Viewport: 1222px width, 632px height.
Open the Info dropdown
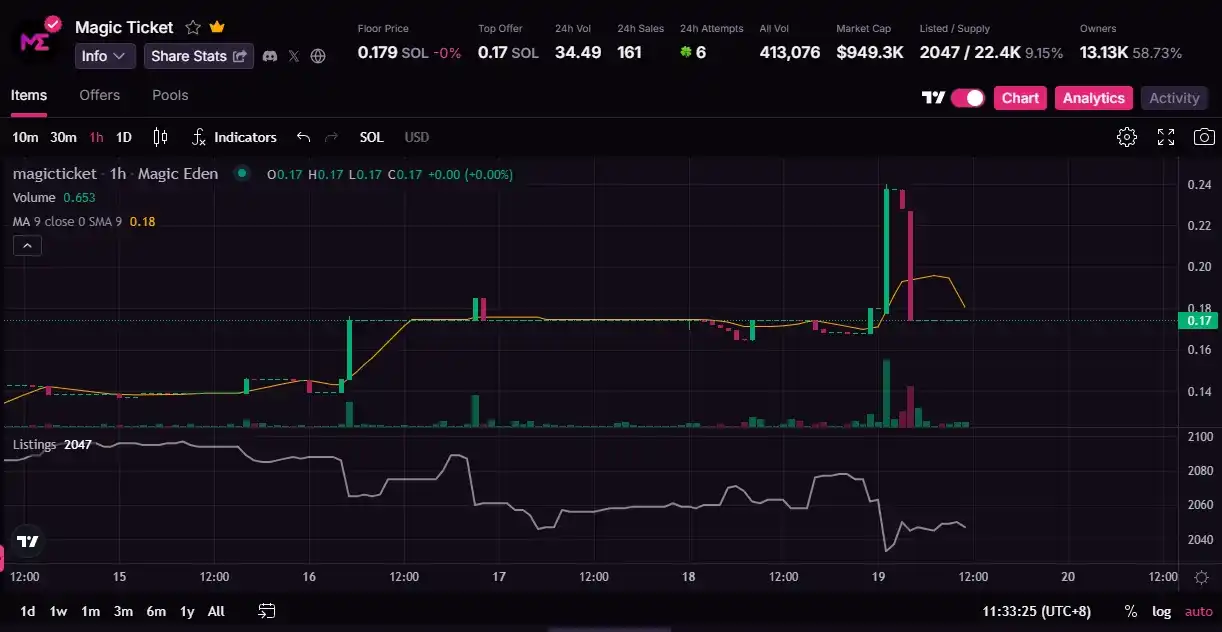pos(105,56)
